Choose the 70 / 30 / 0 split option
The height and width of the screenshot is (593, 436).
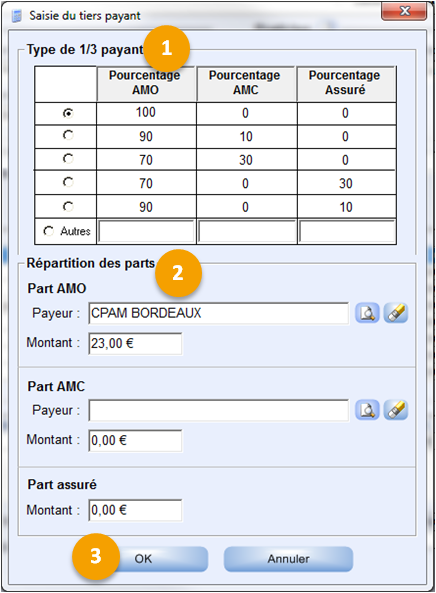coord(68,158)
